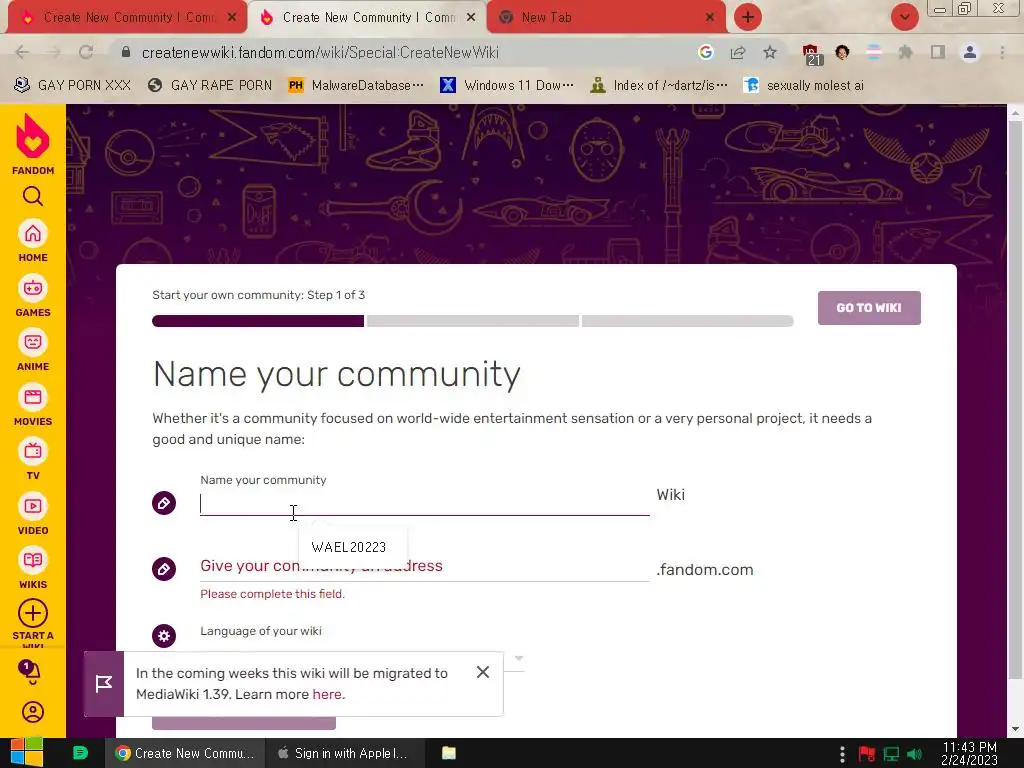Open the taskbar clock and date
Viewport: 1024px width, 768px height.
[970, 753]
